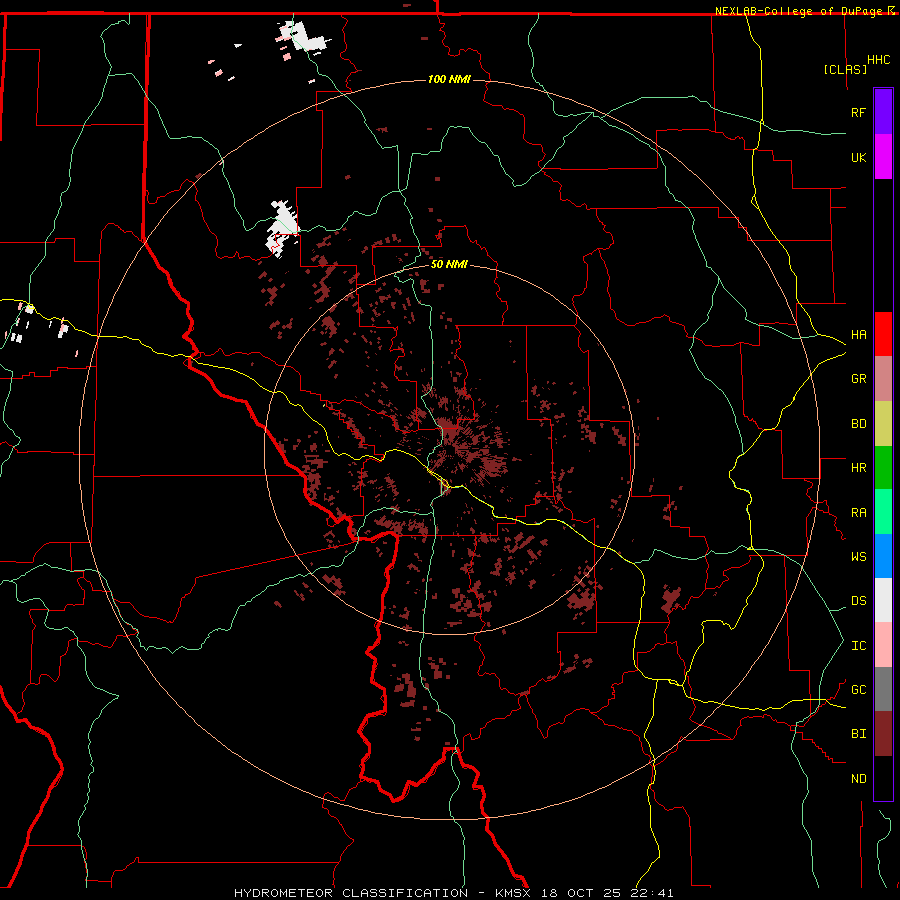Image resolution: width=900 pixels, height=900 pixels.
Task: Click the HYDROMETEOR CLASSIFICATION title text
Action: click(x=351, y=893)
